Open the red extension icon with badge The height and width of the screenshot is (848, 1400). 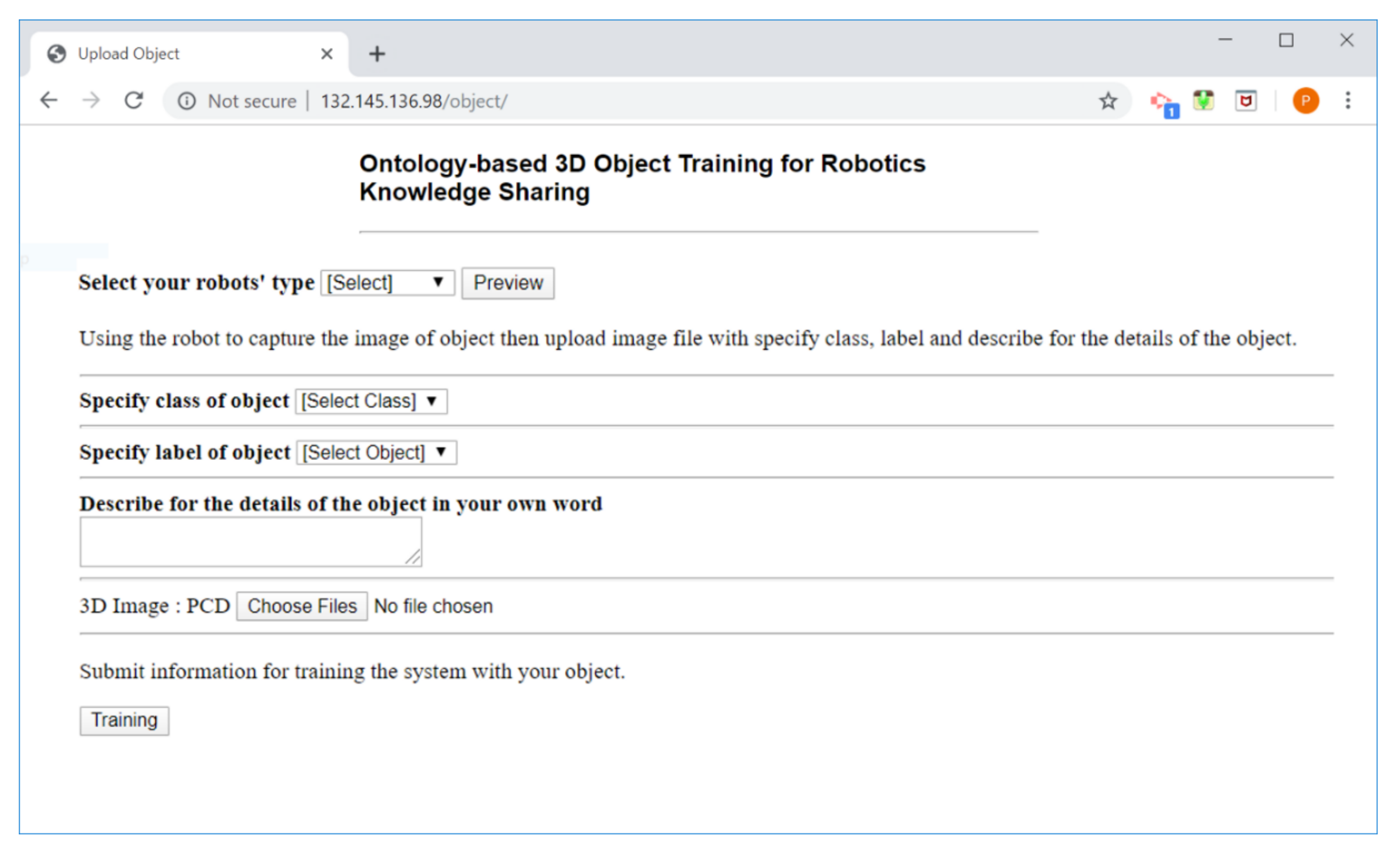(x=1163, y=102)
